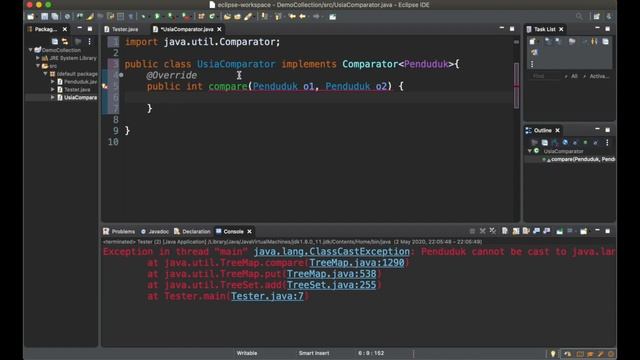This screenshot has width=640, height=360.
Task: Follow TreeSet.java:255 stack trace link
Action: [x=331, y=285]
